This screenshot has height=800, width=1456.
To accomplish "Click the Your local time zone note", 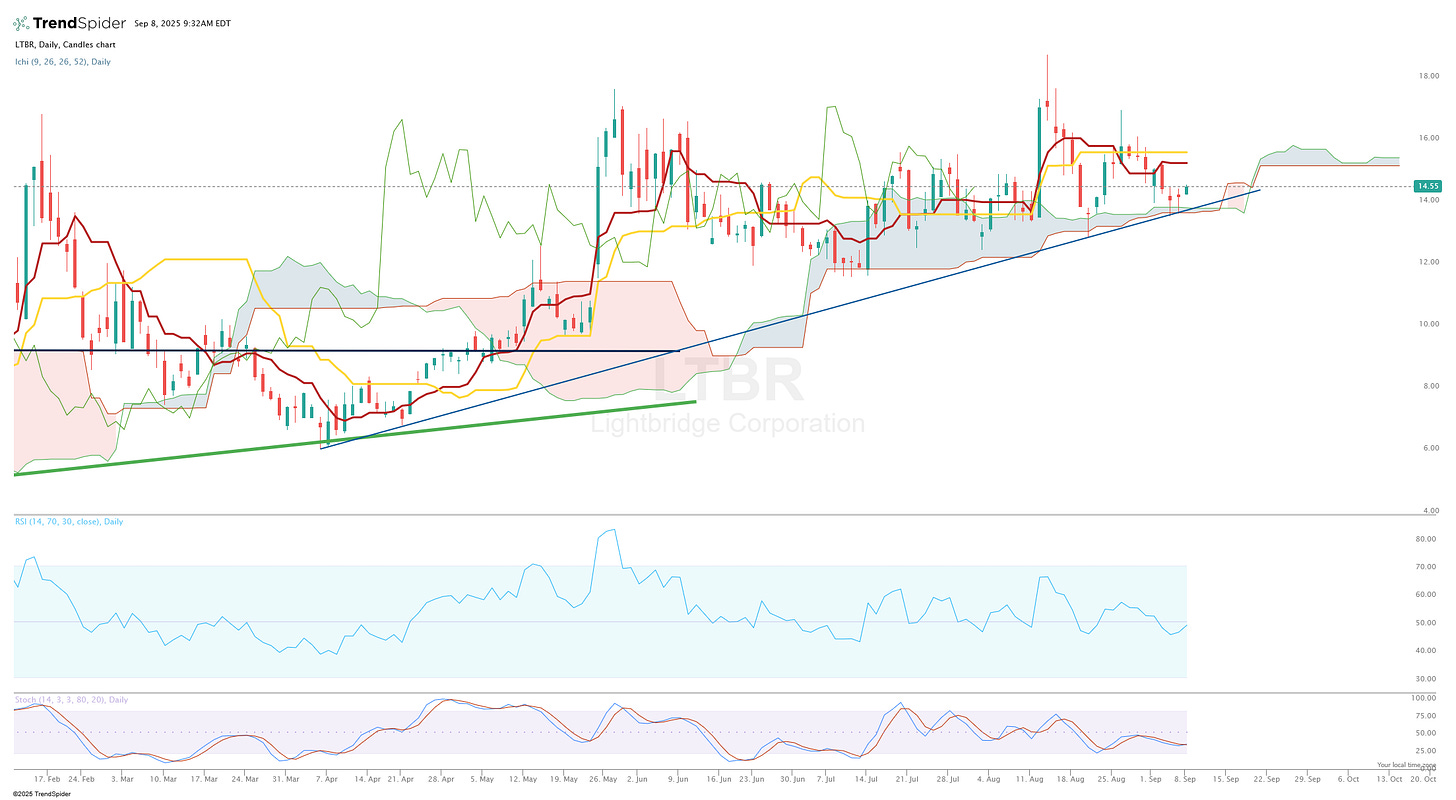I will pyautogui.click(x=1408, y=764).
